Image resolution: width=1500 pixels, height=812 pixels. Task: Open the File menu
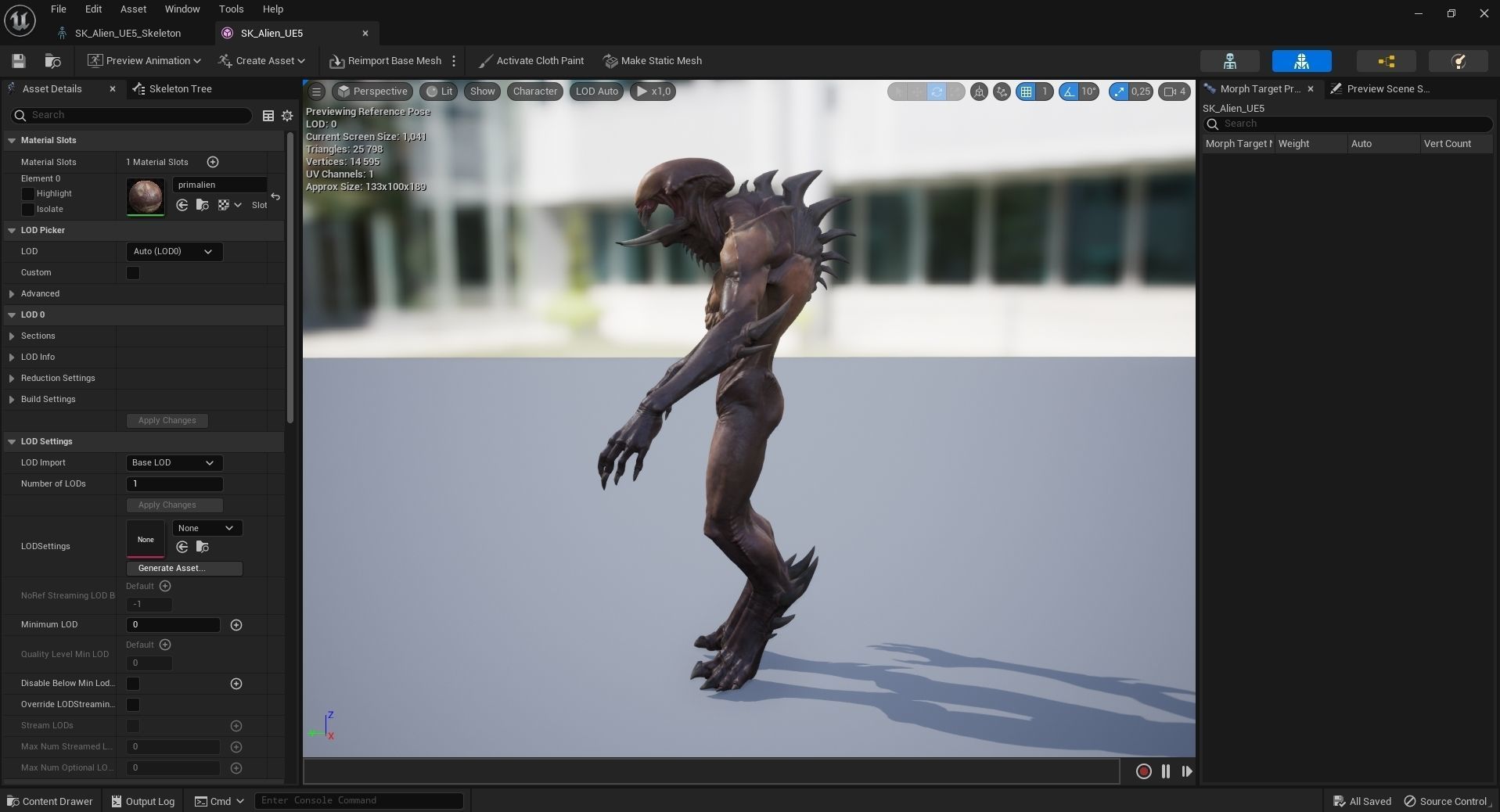coord(59,9)
